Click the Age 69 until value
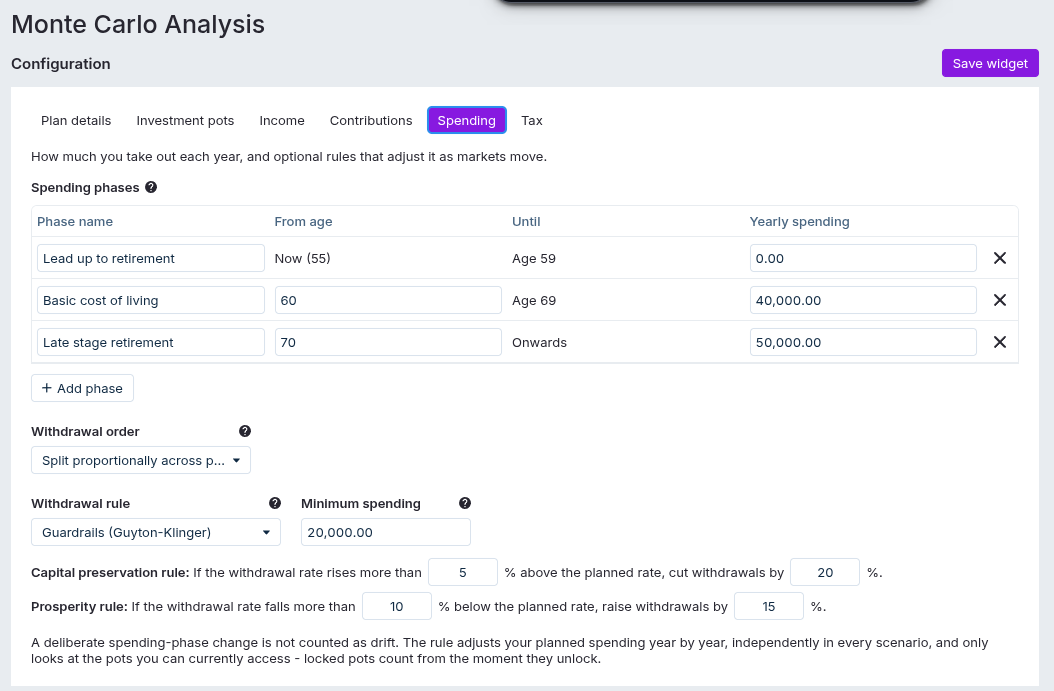Screen dimensions: 1054x691 [x=534, y=300]
